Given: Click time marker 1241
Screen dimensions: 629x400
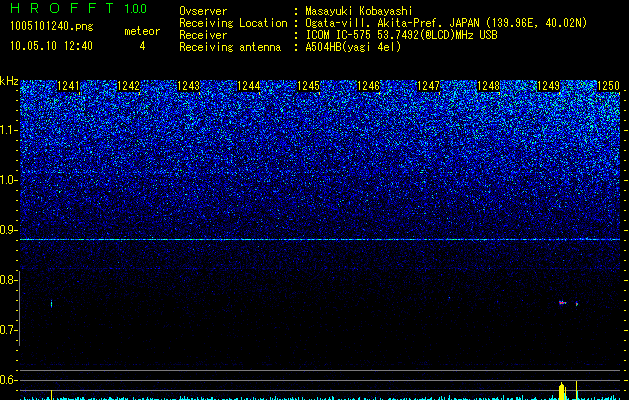Looking at the screenshot, I should [69, 86].
